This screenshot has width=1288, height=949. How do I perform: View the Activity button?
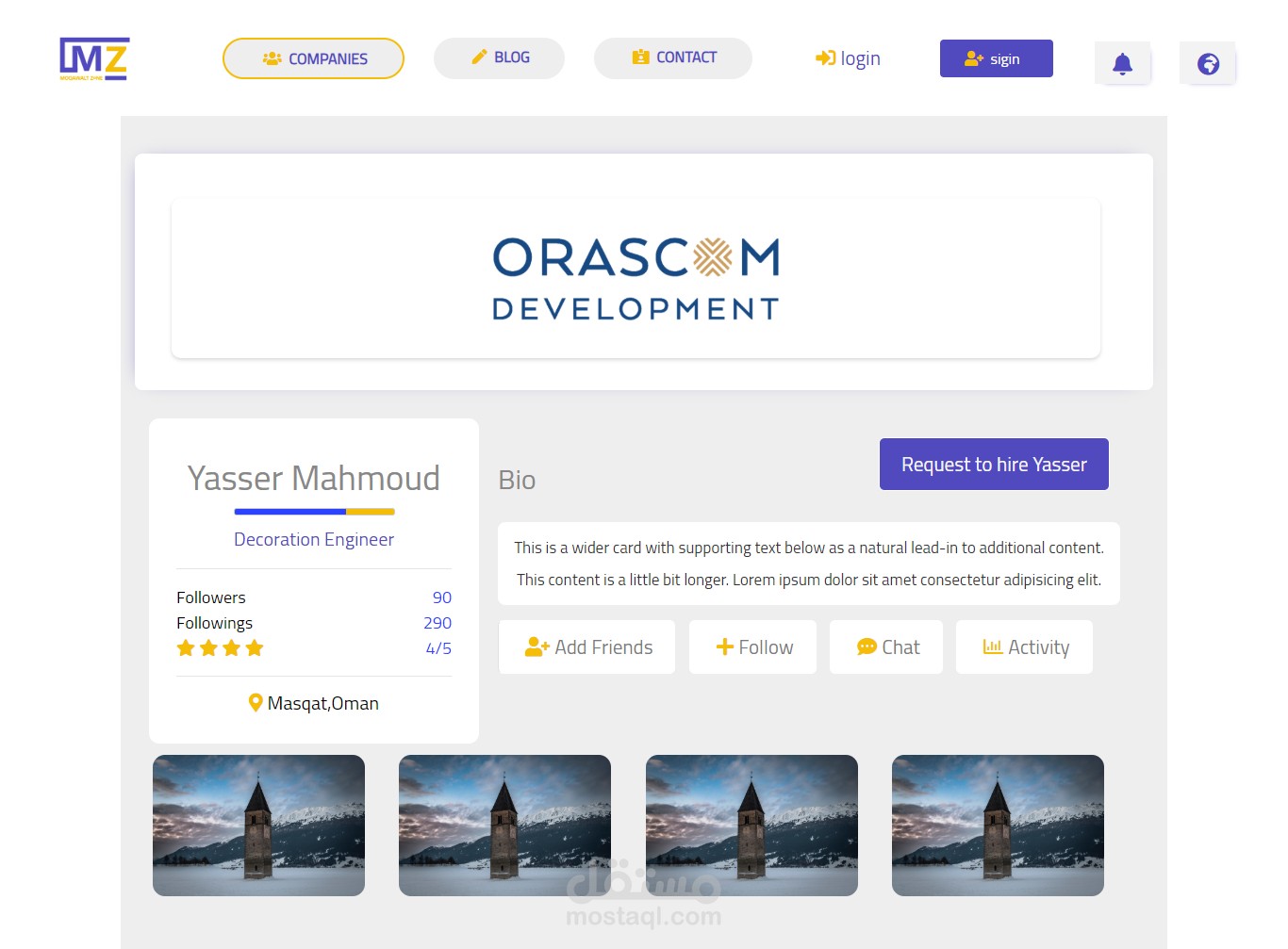[x=1024, y=647]
